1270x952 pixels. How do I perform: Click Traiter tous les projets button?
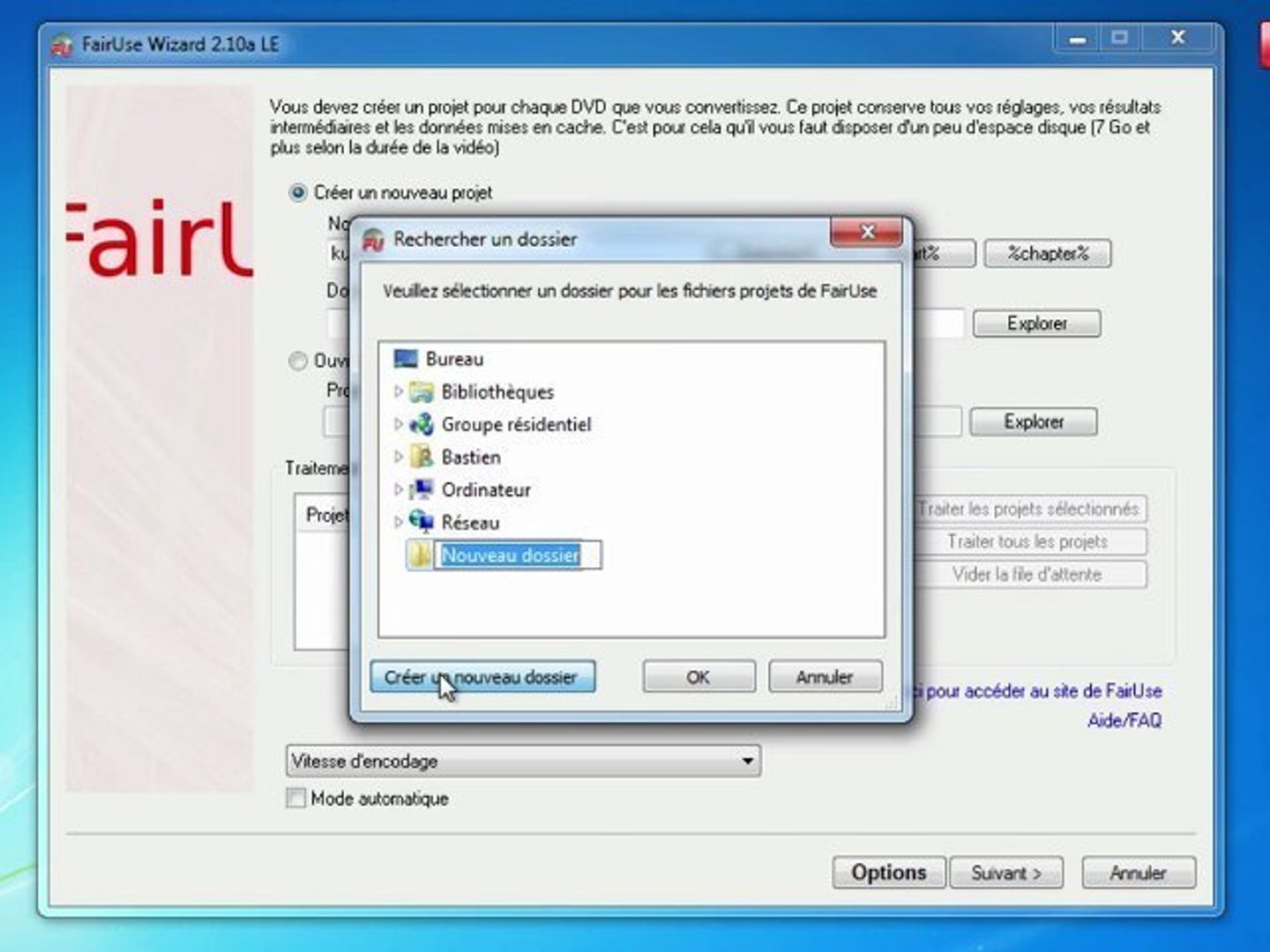(x=1030, y=541)
